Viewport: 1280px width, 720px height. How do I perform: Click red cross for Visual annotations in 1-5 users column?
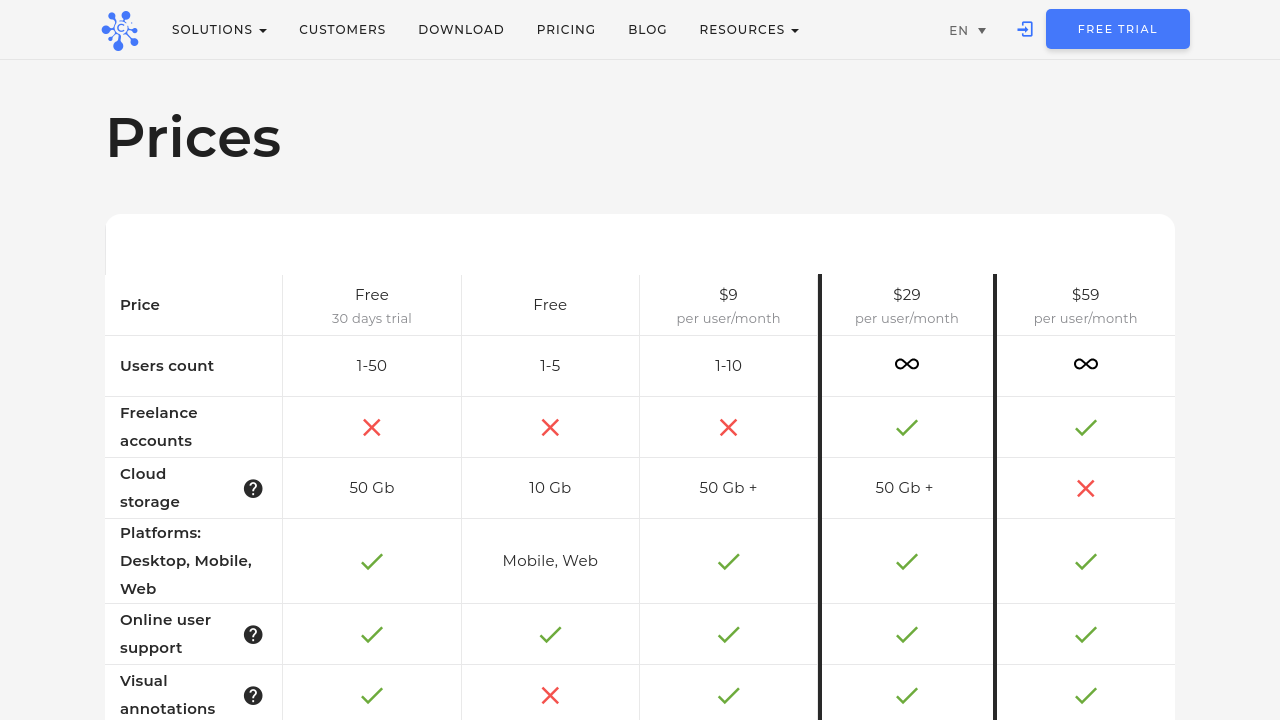click(x=550, y=695)
